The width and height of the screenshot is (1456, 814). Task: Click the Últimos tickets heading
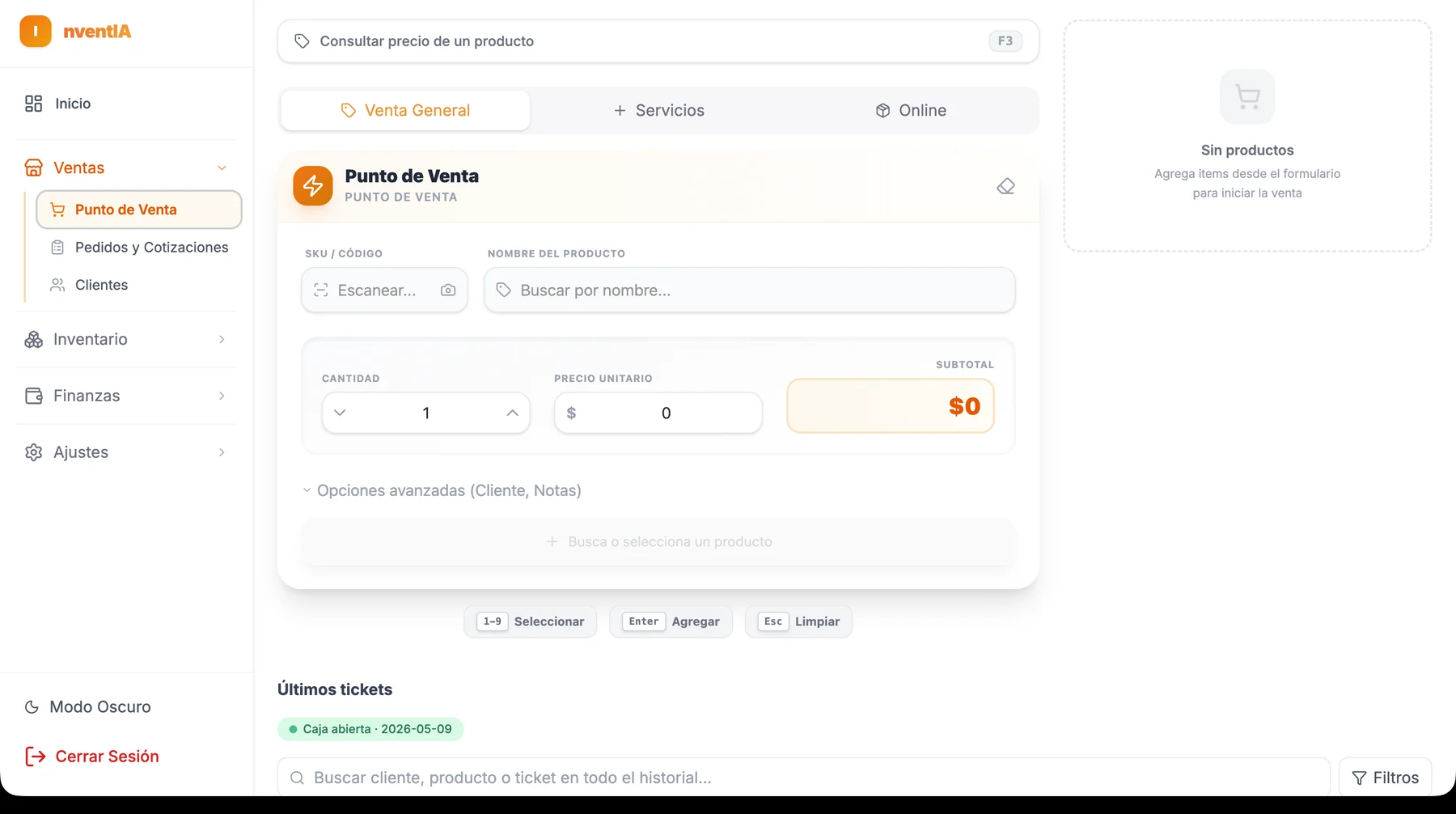[335, 689]
